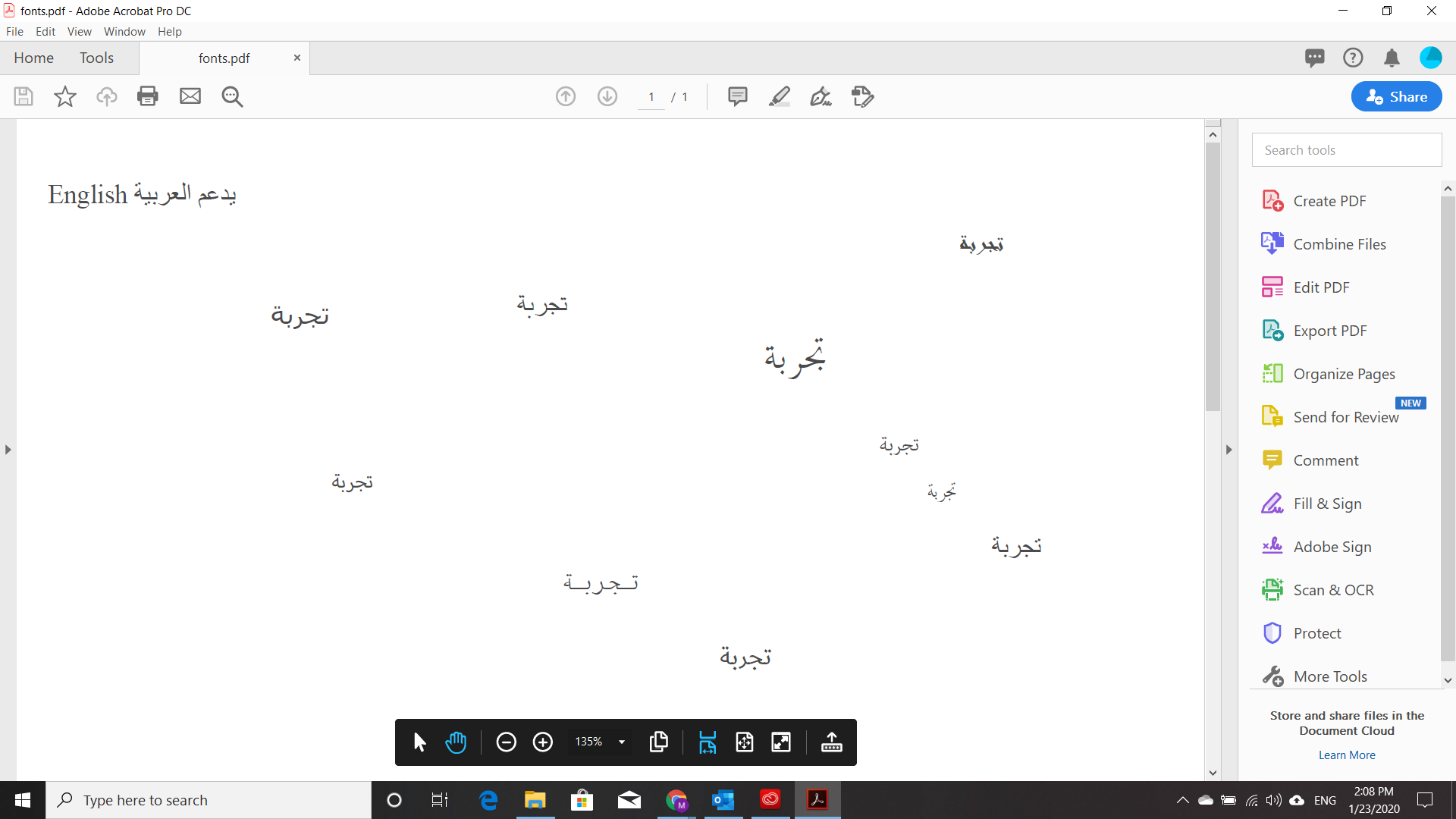Click the document vertical scrollbar thumb
Screen dimensions: 1456x819
[x=1213, y=277]
